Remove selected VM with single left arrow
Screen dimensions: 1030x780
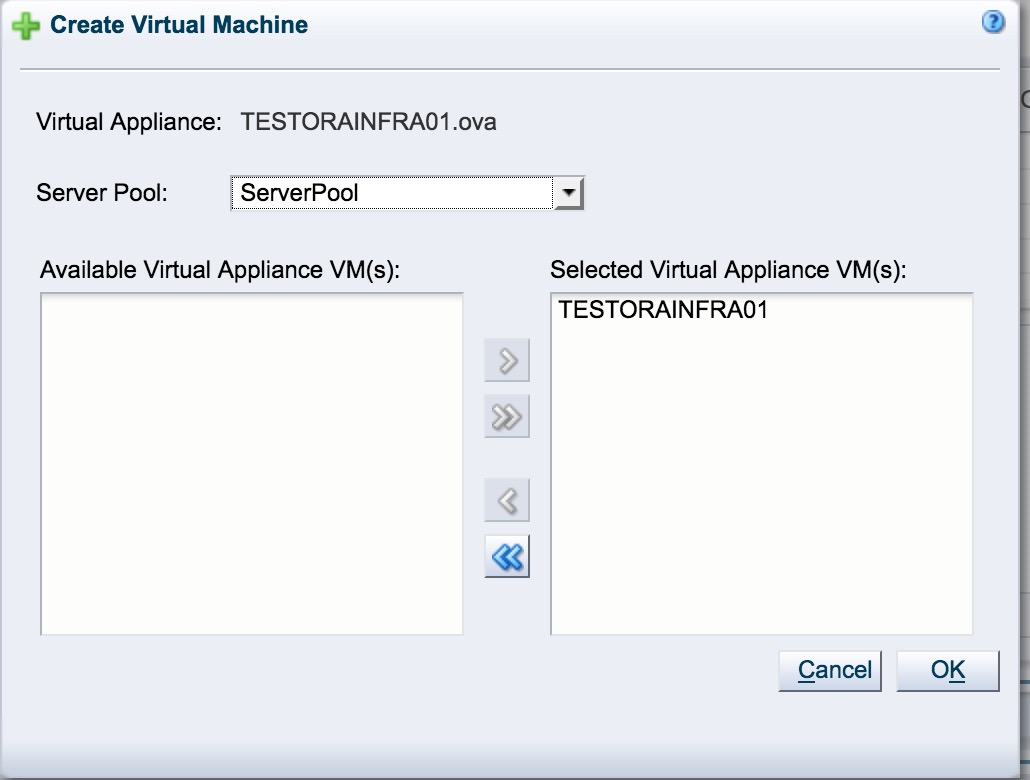(506, 500)
